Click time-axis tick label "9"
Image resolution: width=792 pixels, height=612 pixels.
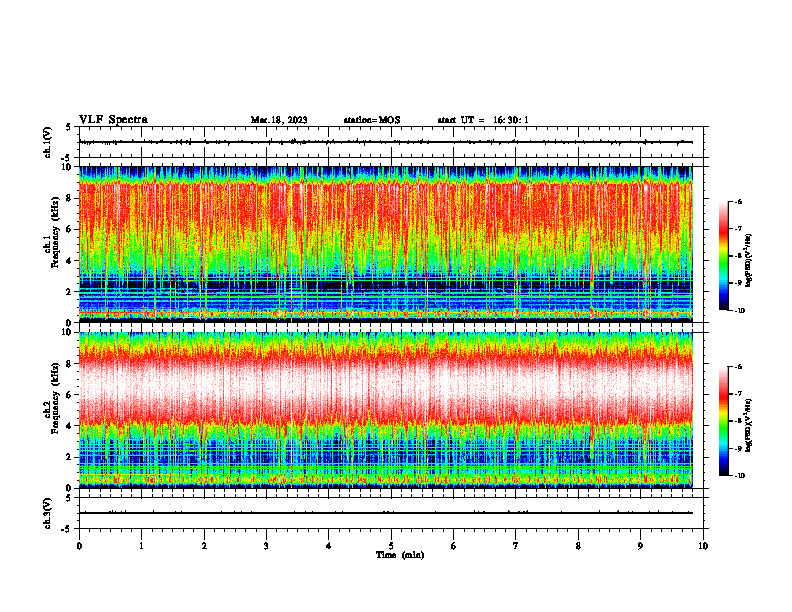[640, 546]
